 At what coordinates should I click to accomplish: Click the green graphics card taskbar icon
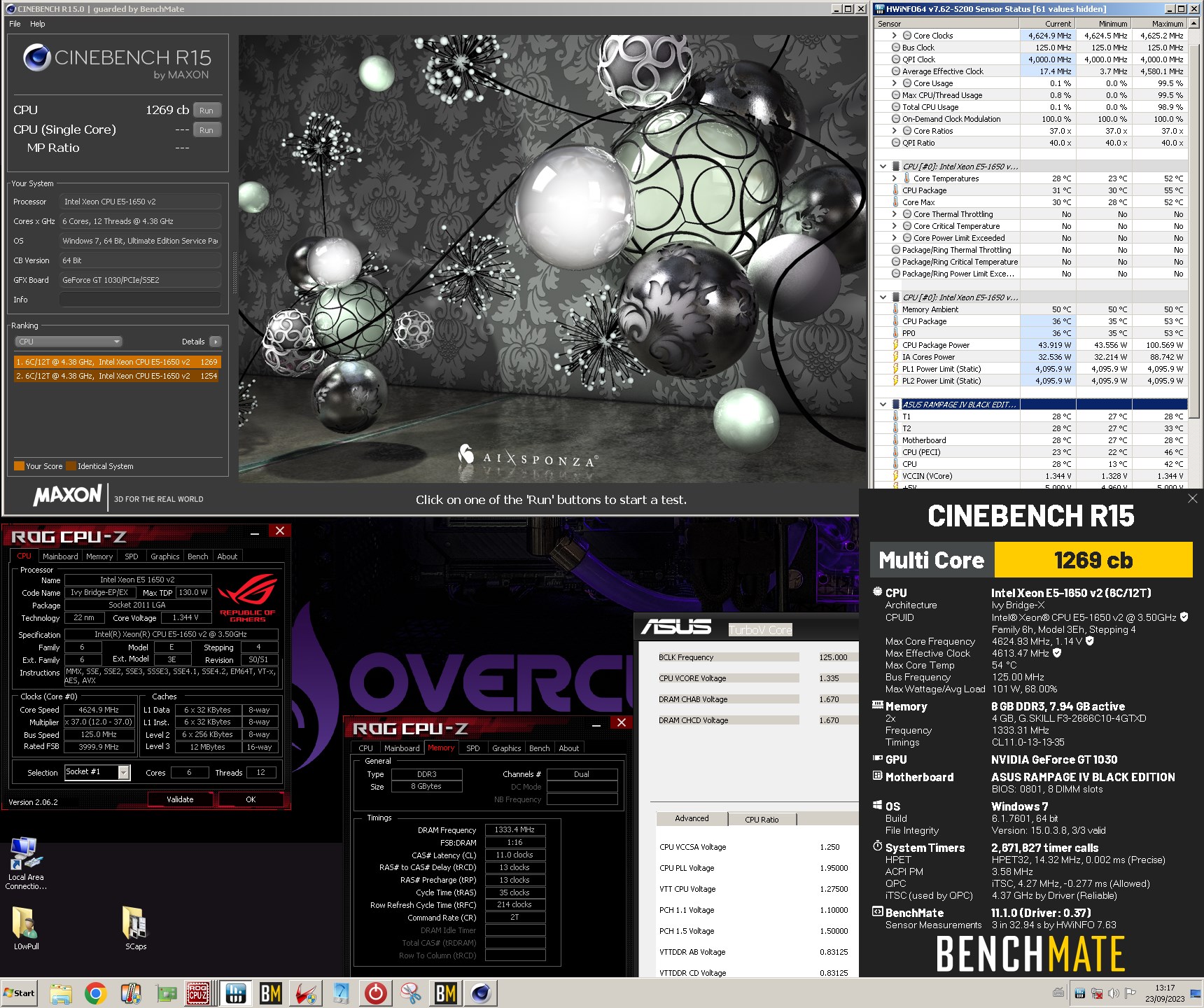point(166,993)
